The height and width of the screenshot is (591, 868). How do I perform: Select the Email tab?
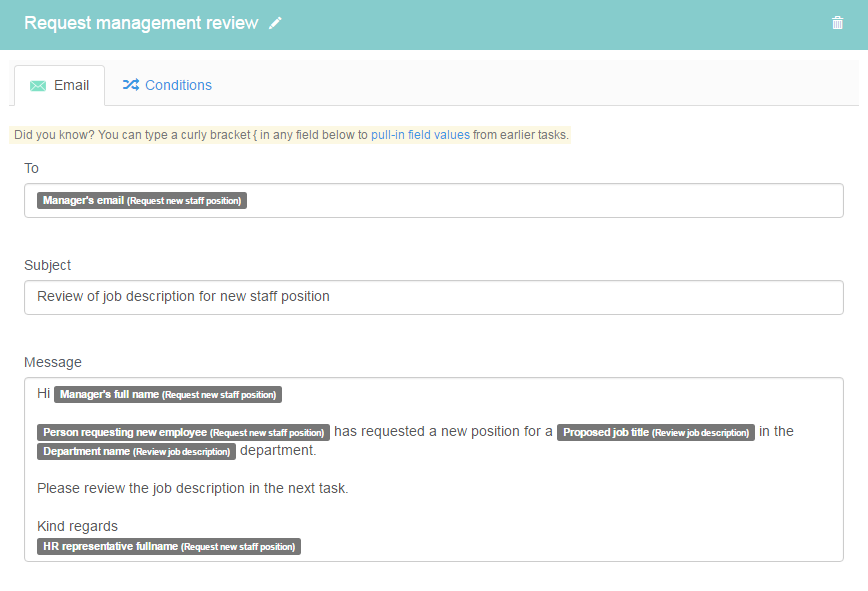click(60, 85)
